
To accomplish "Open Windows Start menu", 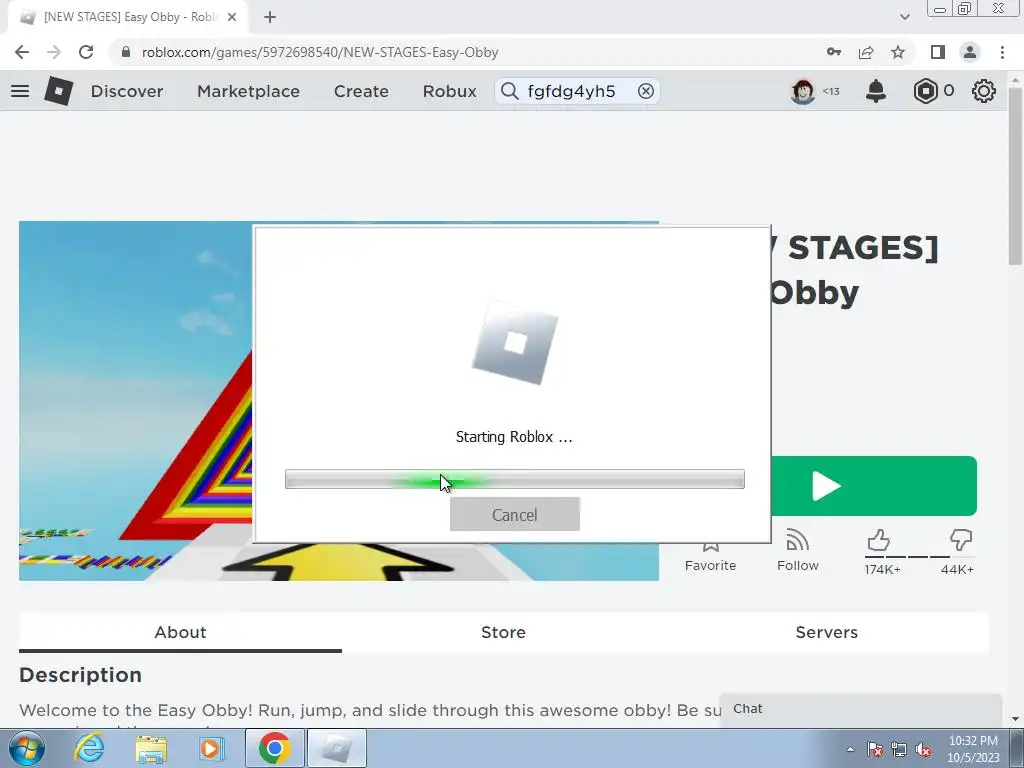I will coord(27,748).
